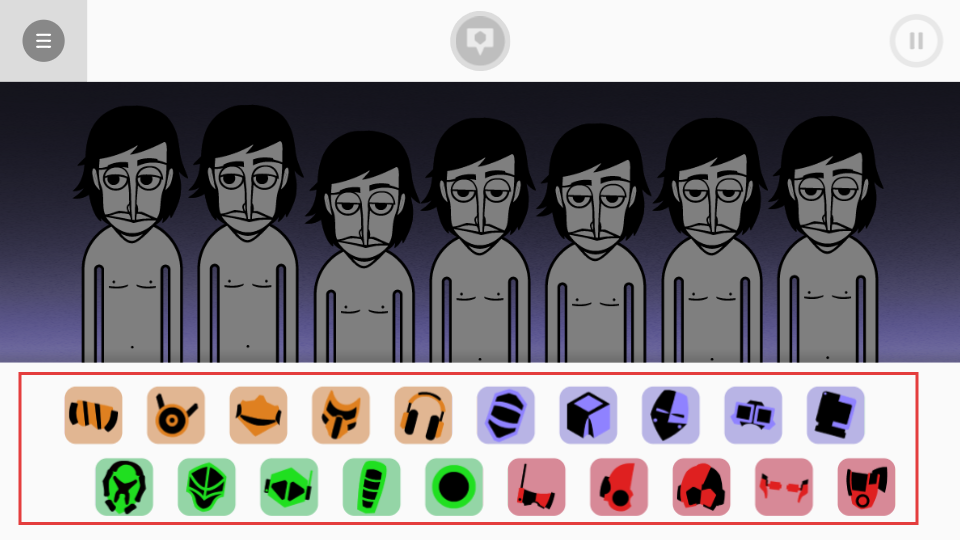Pick the green alien mask icon
Viewport: 960px width, 540px height.
pyautogui.click(x=206, y=487)
